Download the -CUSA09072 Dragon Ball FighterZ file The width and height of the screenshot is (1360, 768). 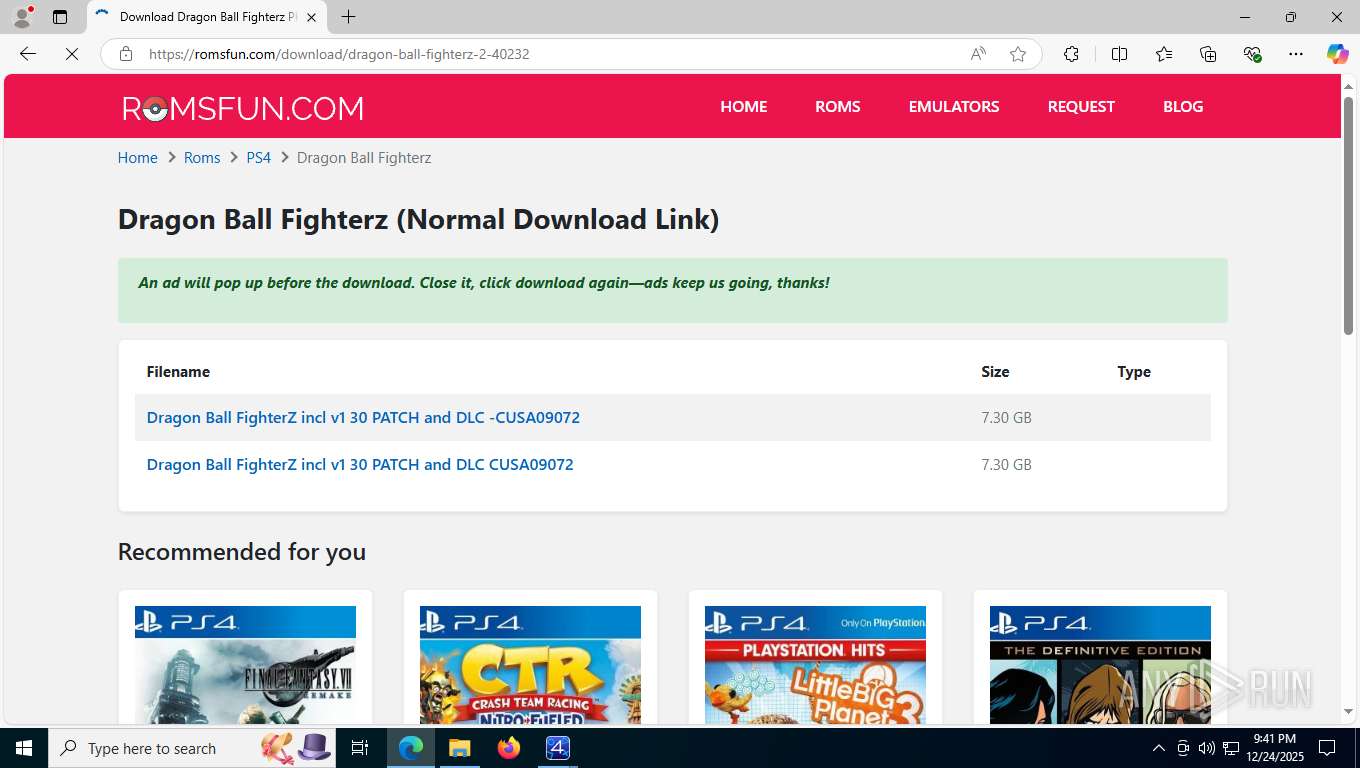click(363, 417)
